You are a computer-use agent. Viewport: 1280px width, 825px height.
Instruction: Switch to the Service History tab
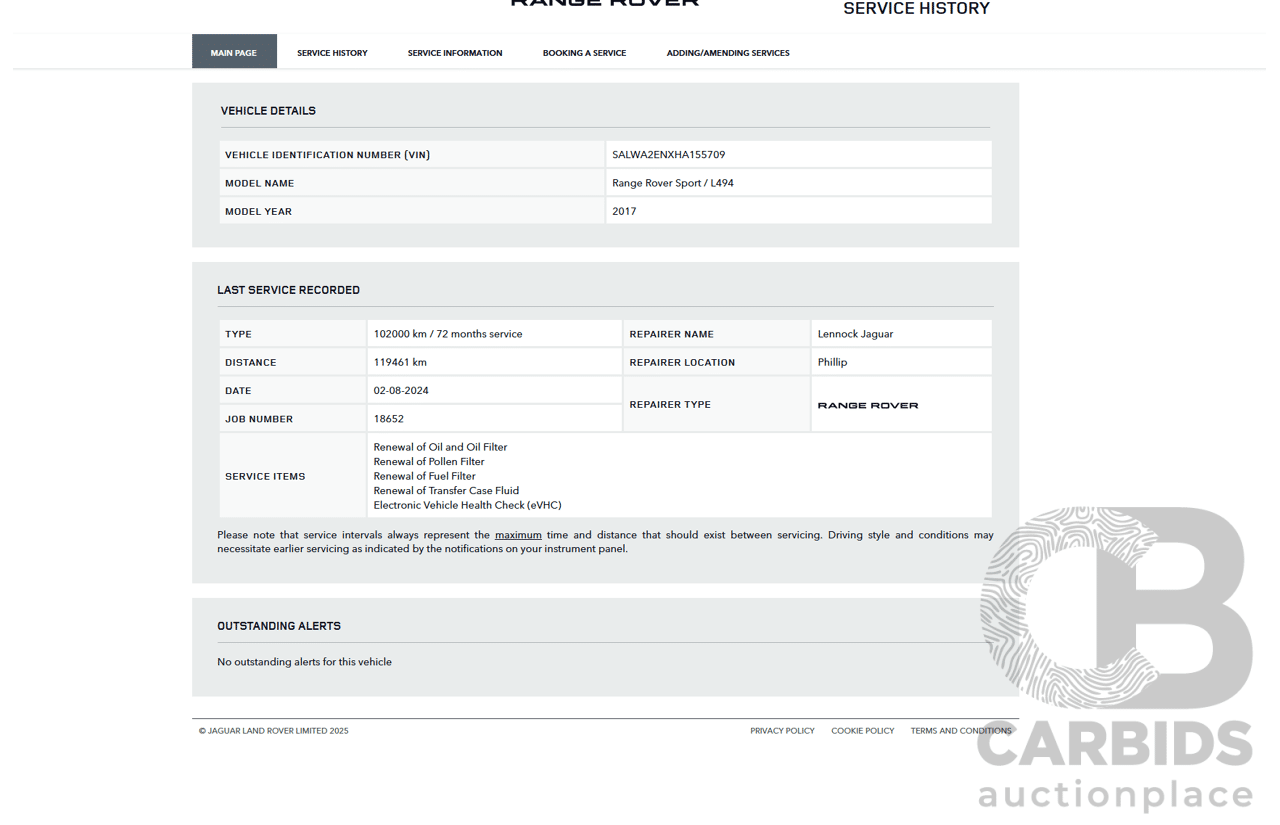tap(332, 53)
